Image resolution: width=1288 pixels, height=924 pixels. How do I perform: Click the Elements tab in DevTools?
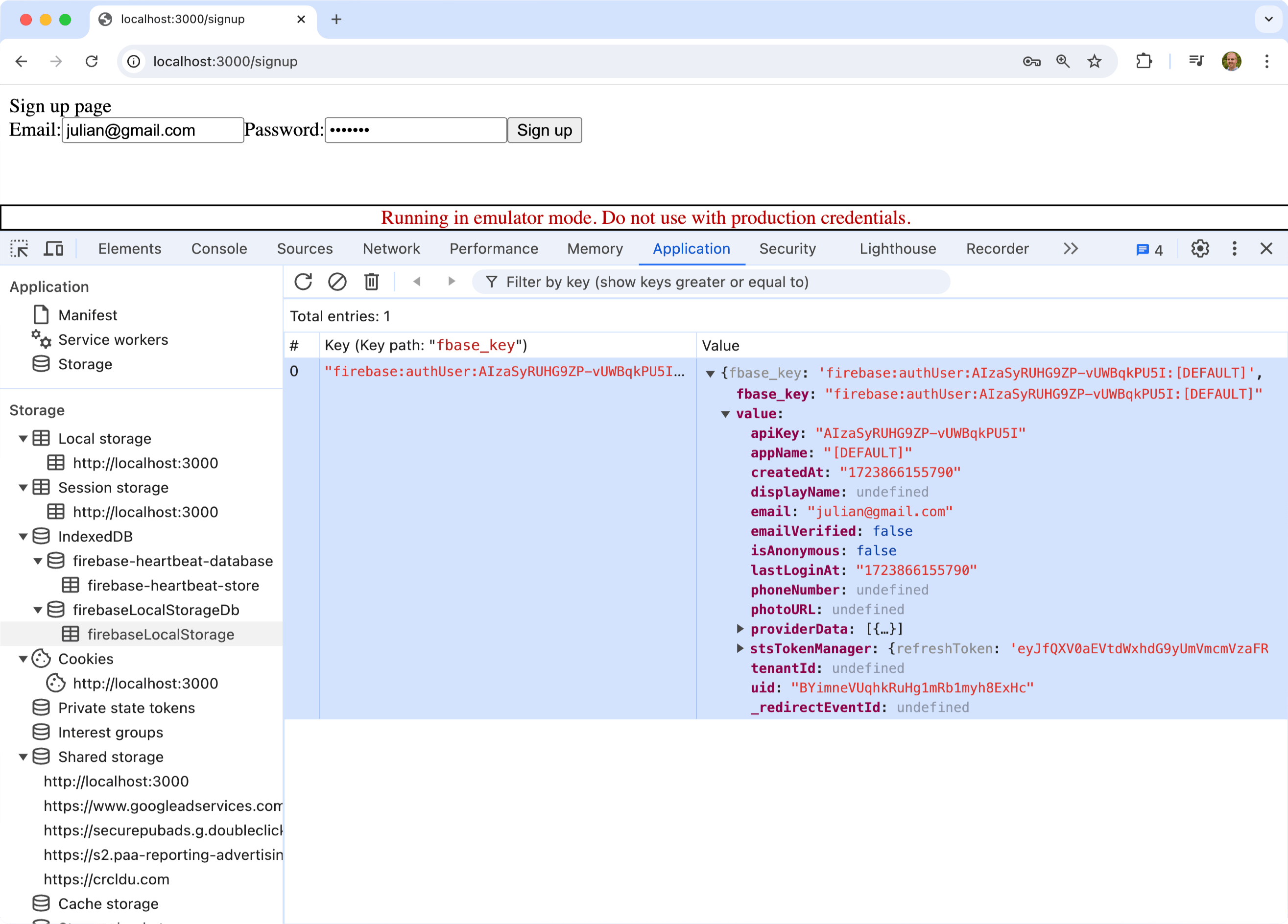coord(129,248)
